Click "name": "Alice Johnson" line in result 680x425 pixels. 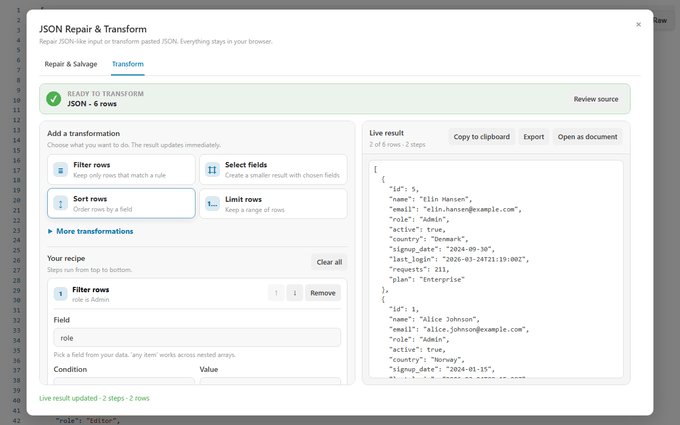click(x=434, y=319)
